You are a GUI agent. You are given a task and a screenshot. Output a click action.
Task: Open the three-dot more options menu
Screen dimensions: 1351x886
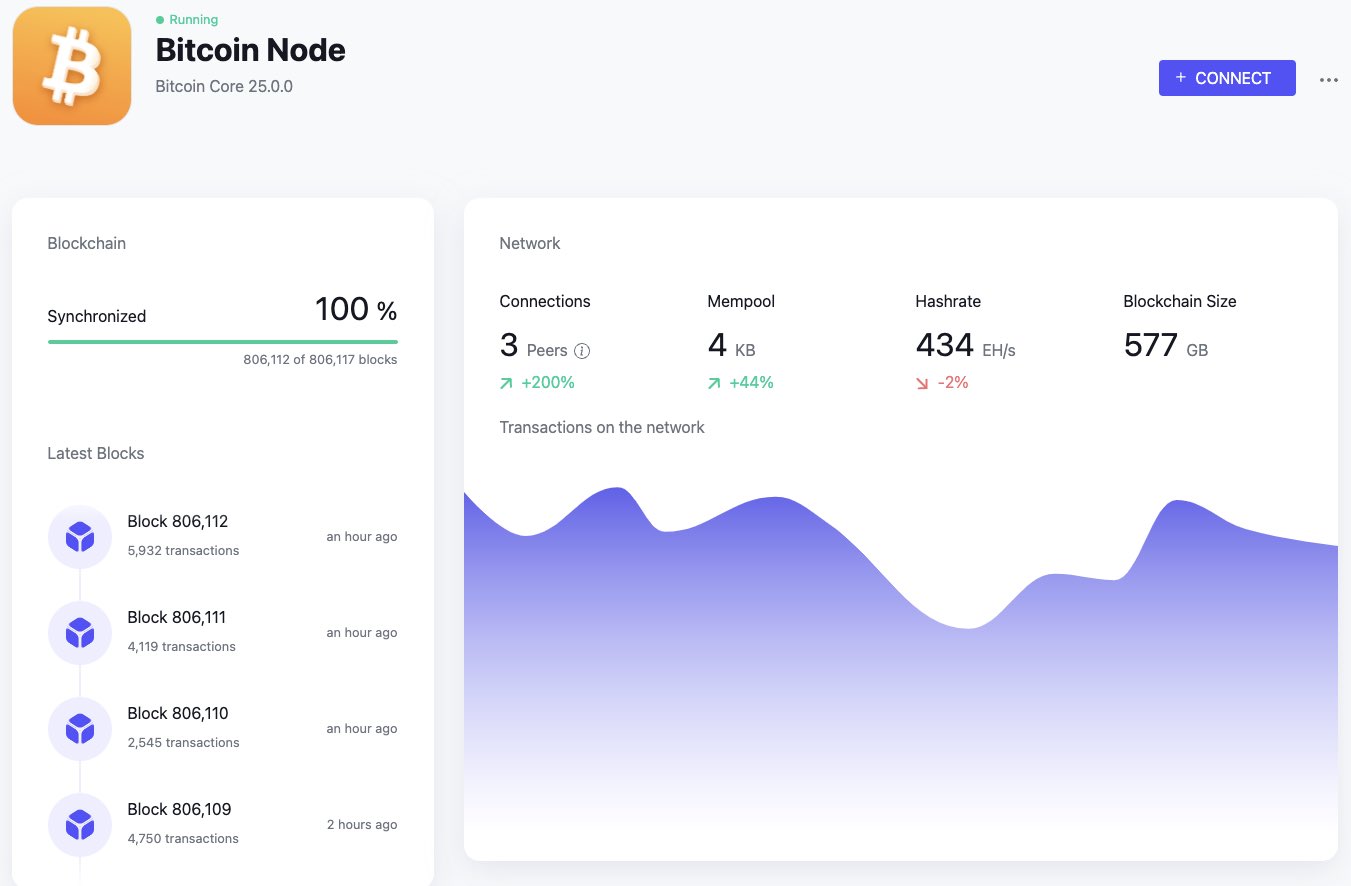pyautogui.click(x=1329, y=80)
